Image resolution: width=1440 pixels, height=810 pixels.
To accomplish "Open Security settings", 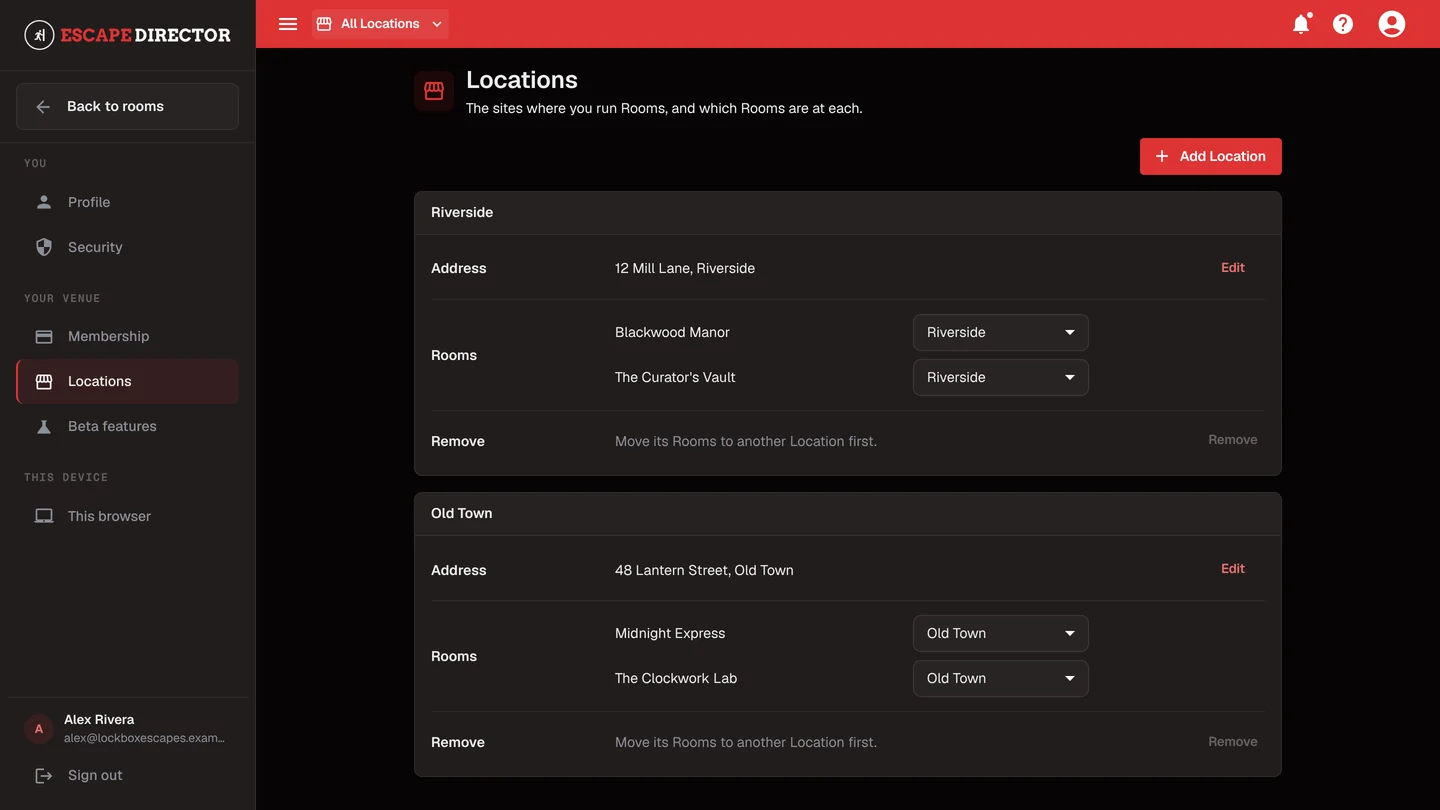I will click(127, 247).
